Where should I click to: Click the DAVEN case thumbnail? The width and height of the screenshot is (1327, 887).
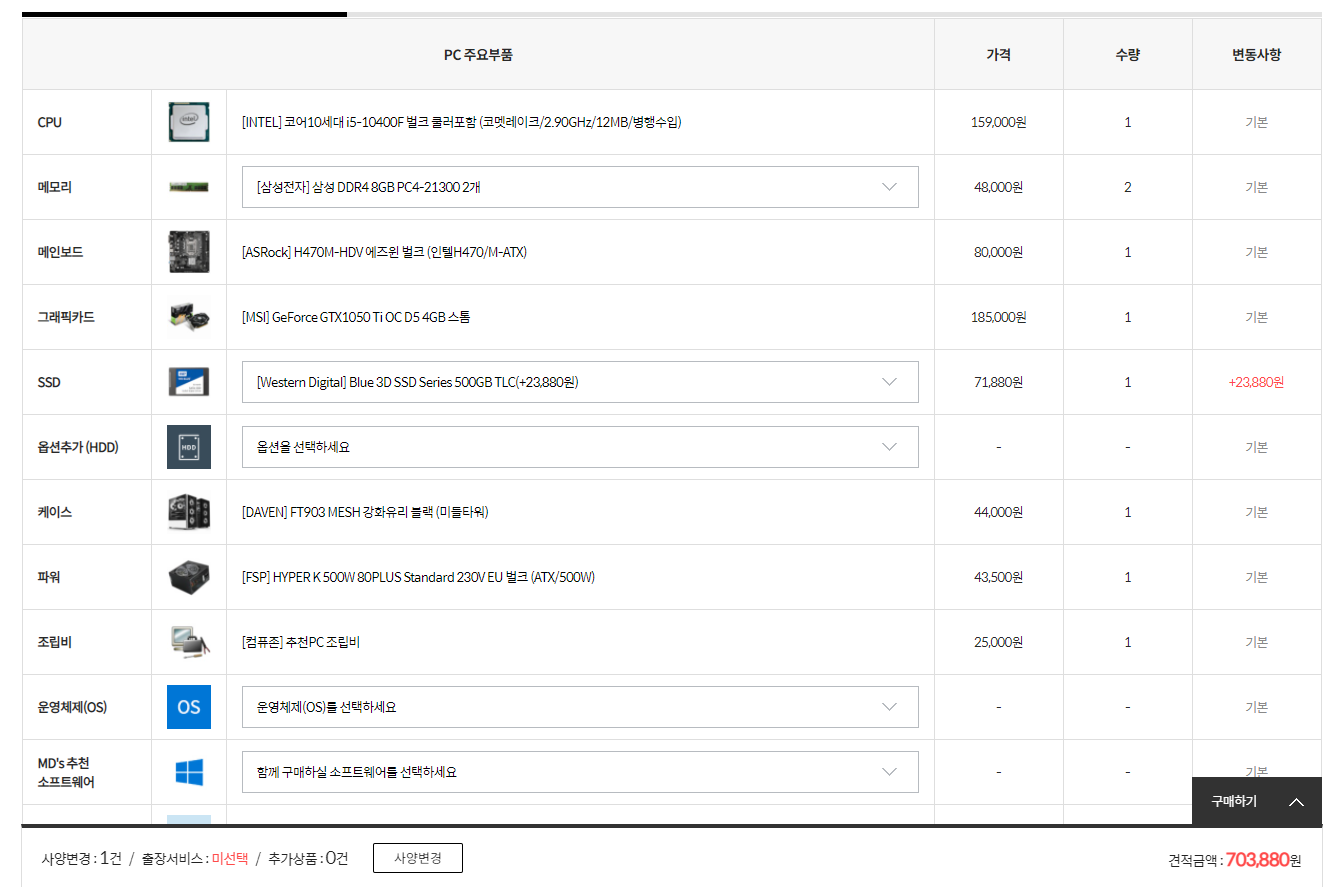coord(189,512)
